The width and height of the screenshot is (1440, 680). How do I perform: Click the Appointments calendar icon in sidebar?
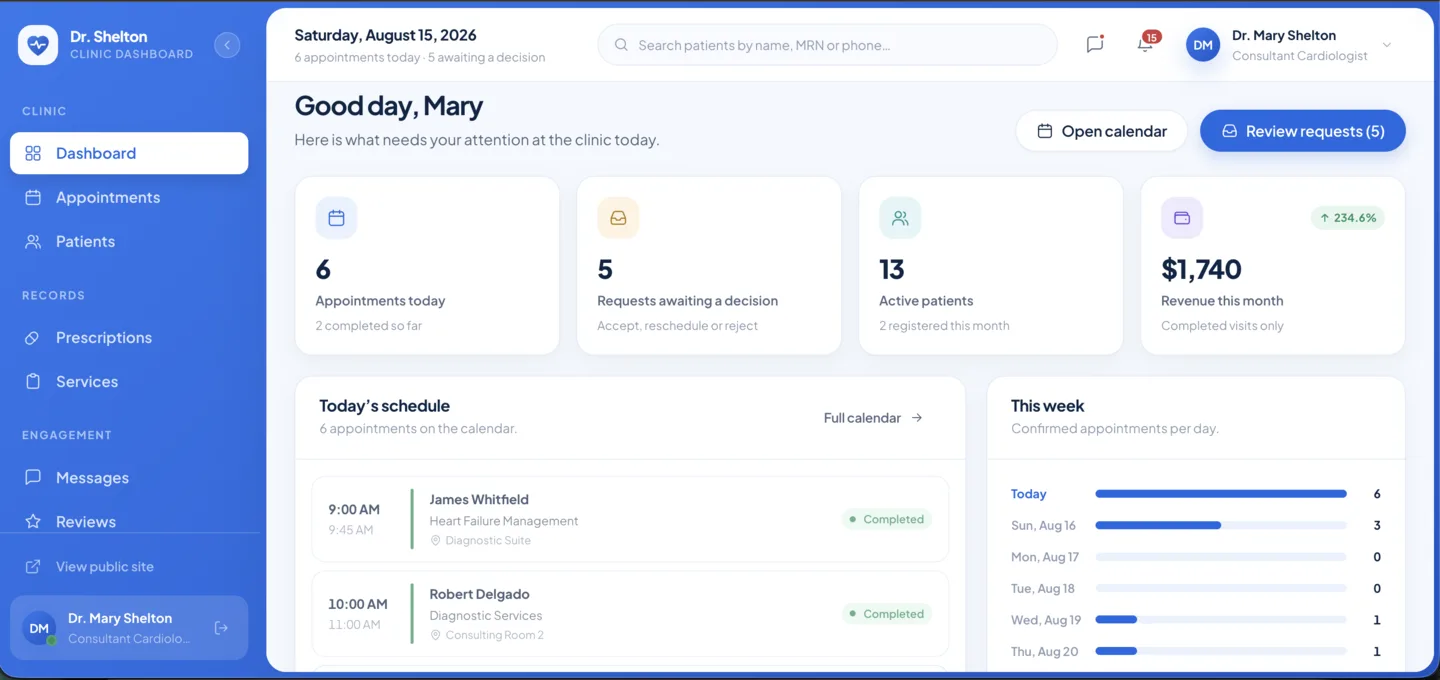click(33, 197)
